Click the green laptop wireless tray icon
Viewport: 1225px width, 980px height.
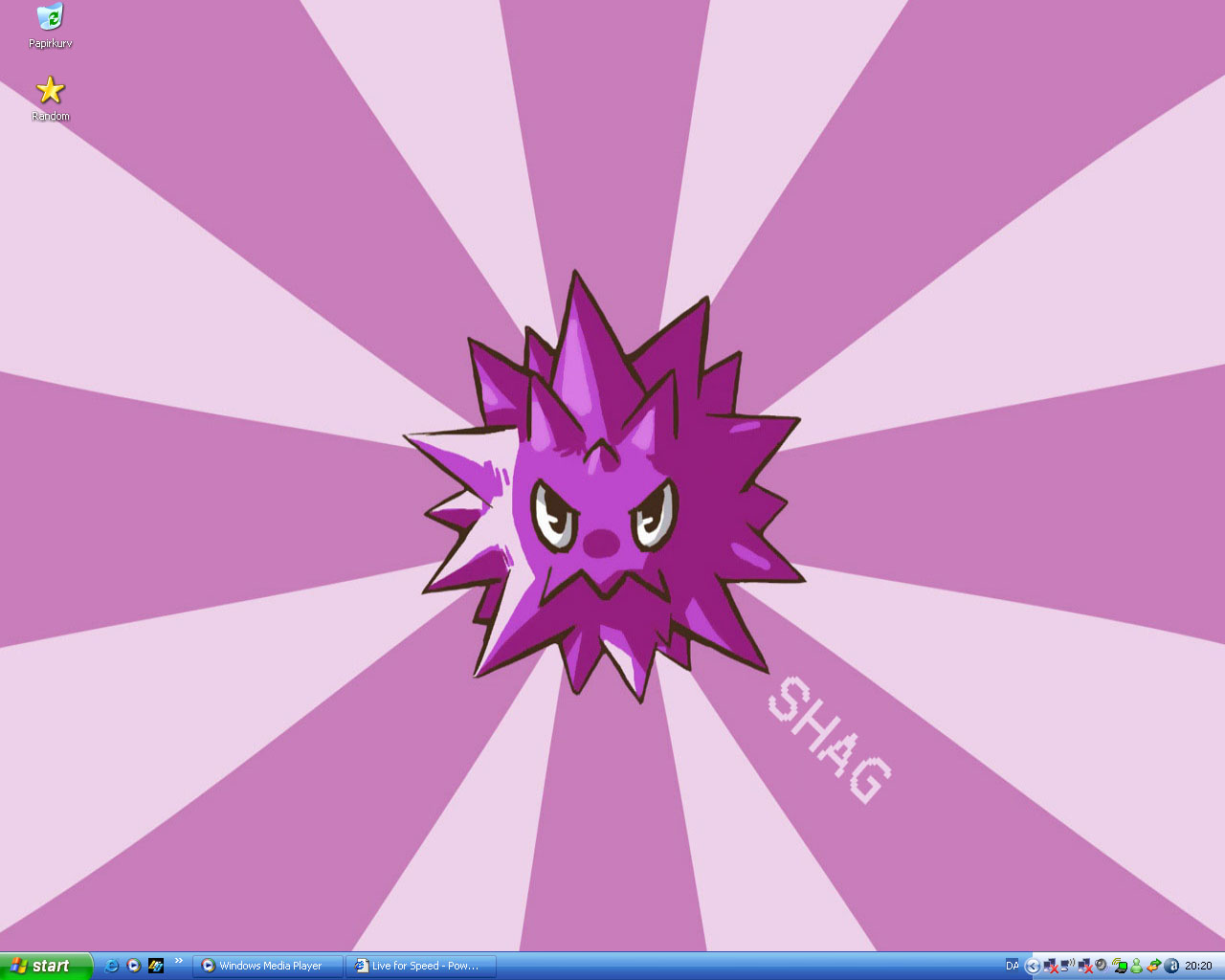tap(1119, 966)
